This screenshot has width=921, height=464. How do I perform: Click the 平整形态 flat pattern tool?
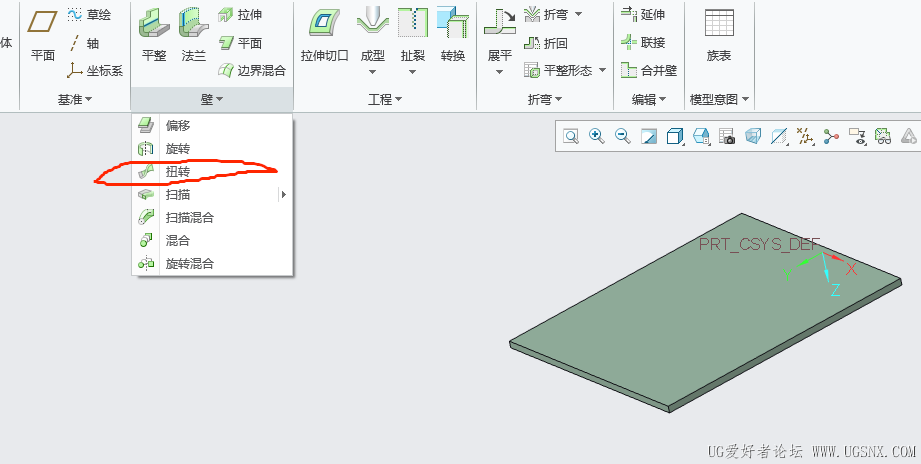point(557,71)
